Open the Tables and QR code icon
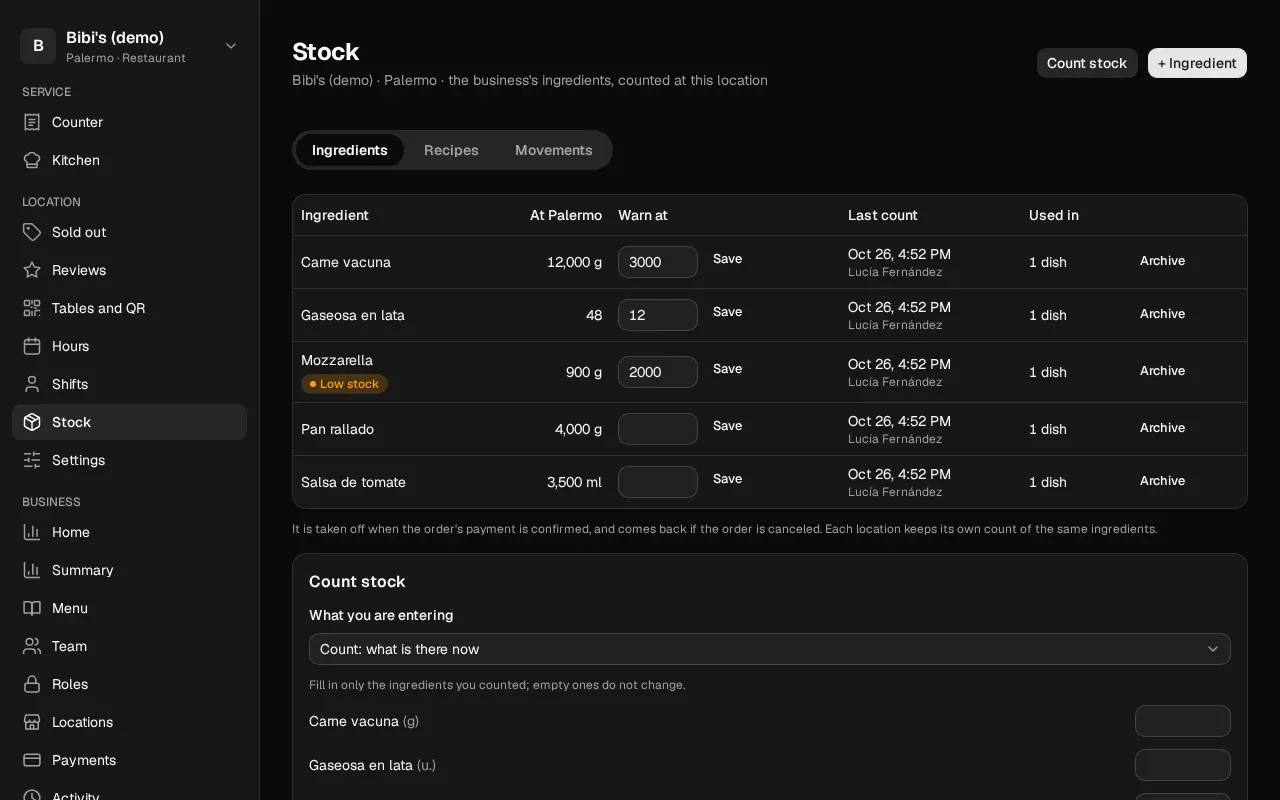 (32, 308)
